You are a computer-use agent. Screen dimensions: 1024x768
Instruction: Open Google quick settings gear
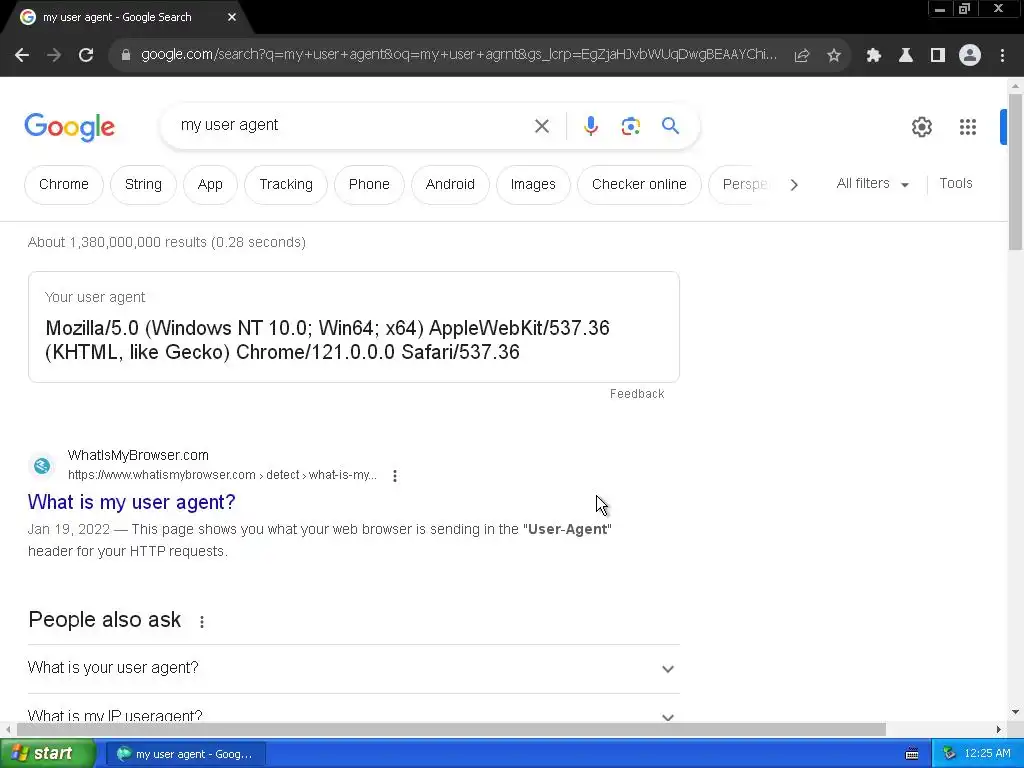921,127
